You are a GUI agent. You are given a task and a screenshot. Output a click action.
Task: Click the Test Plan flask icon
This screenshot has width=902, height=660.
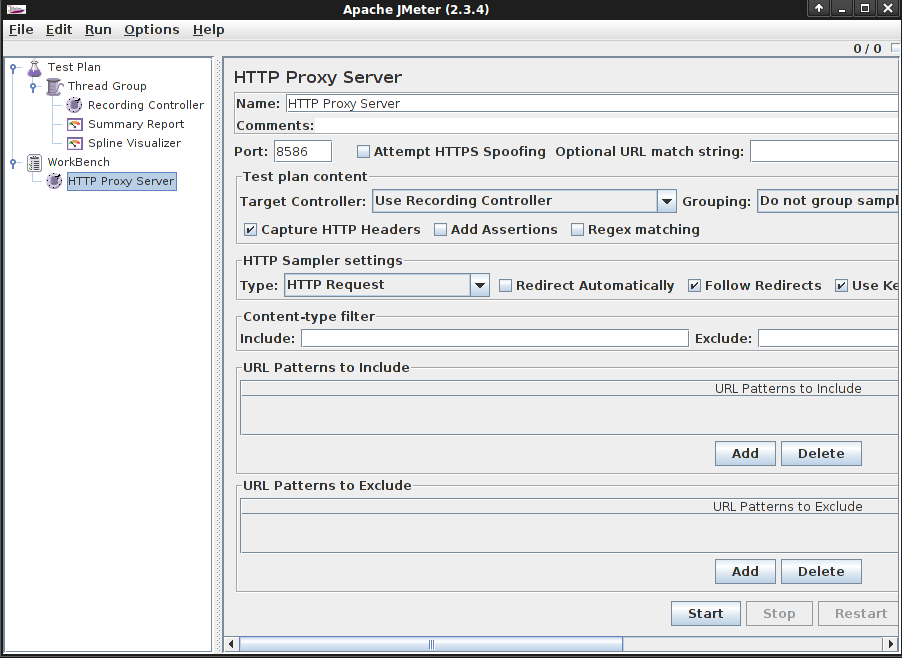pyautogui.click(x=35, y=68)
